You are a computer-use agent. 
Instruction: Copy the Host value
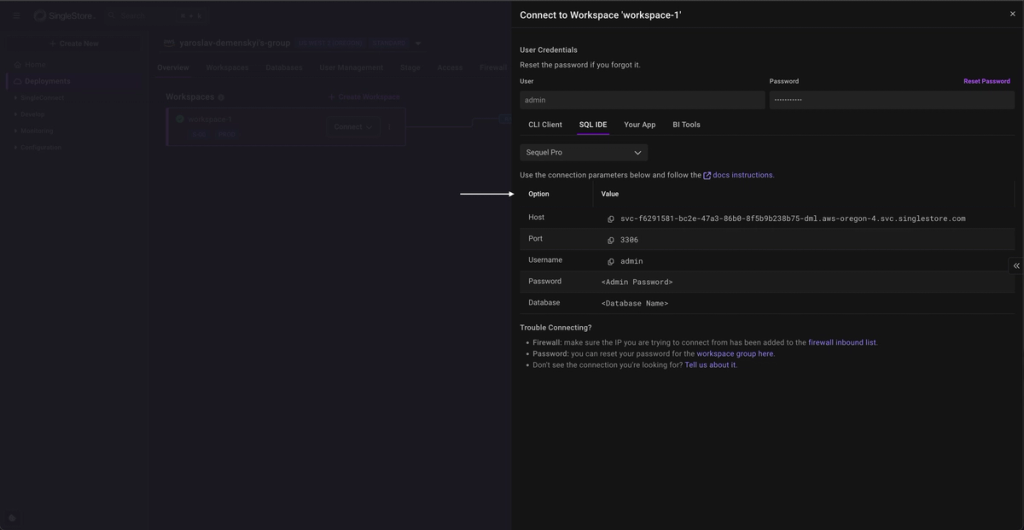[x=611, y=219]
